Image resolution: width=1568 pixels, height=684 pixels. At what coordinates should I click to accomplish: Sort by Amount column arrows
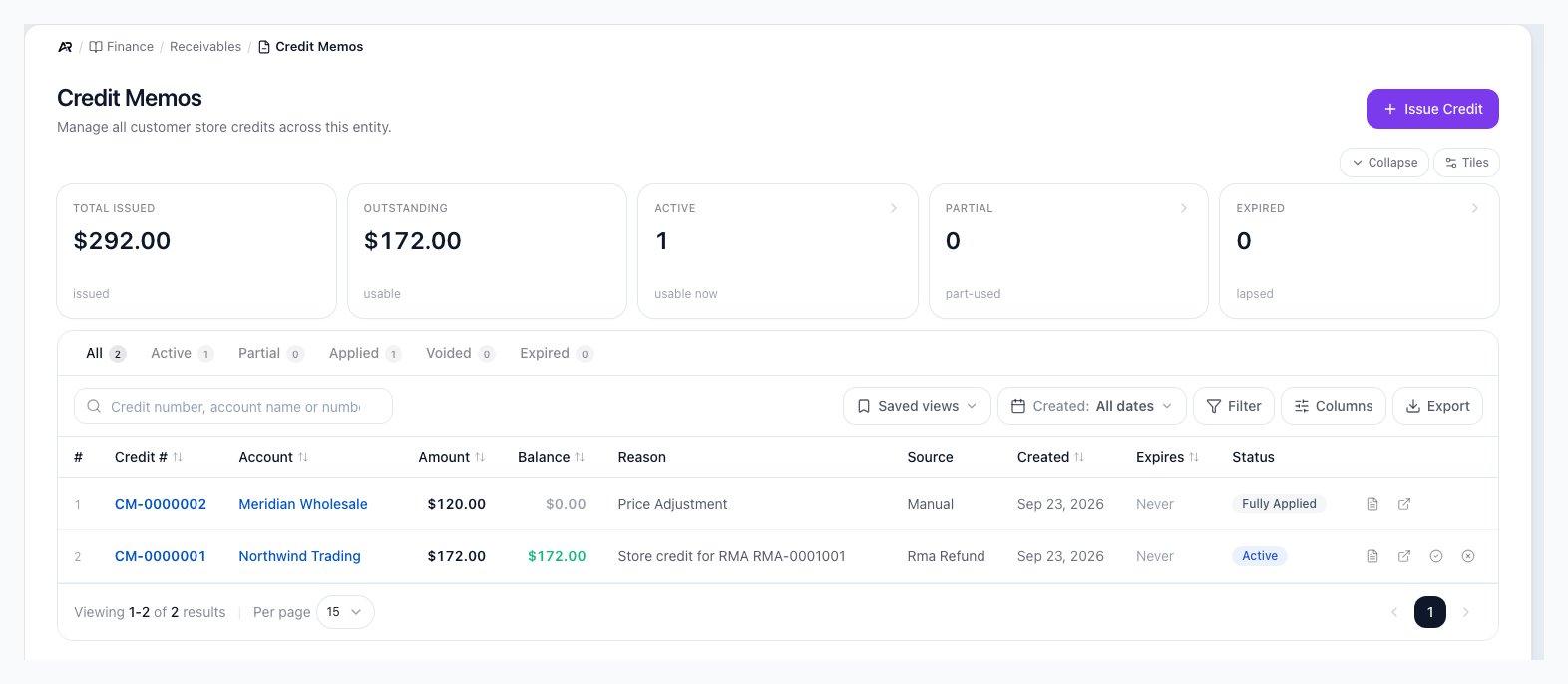point(480,457)
